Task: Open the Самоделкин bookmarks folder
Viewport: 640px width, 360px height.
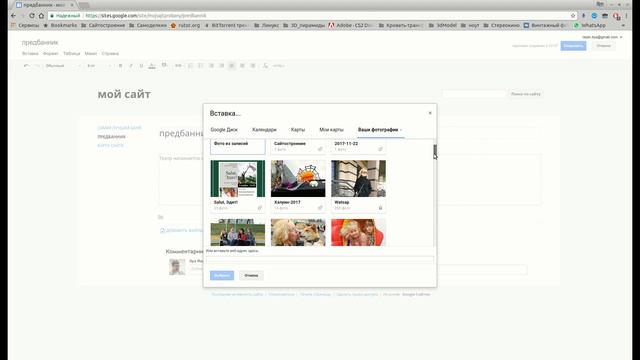Action: tap(148, 25)
